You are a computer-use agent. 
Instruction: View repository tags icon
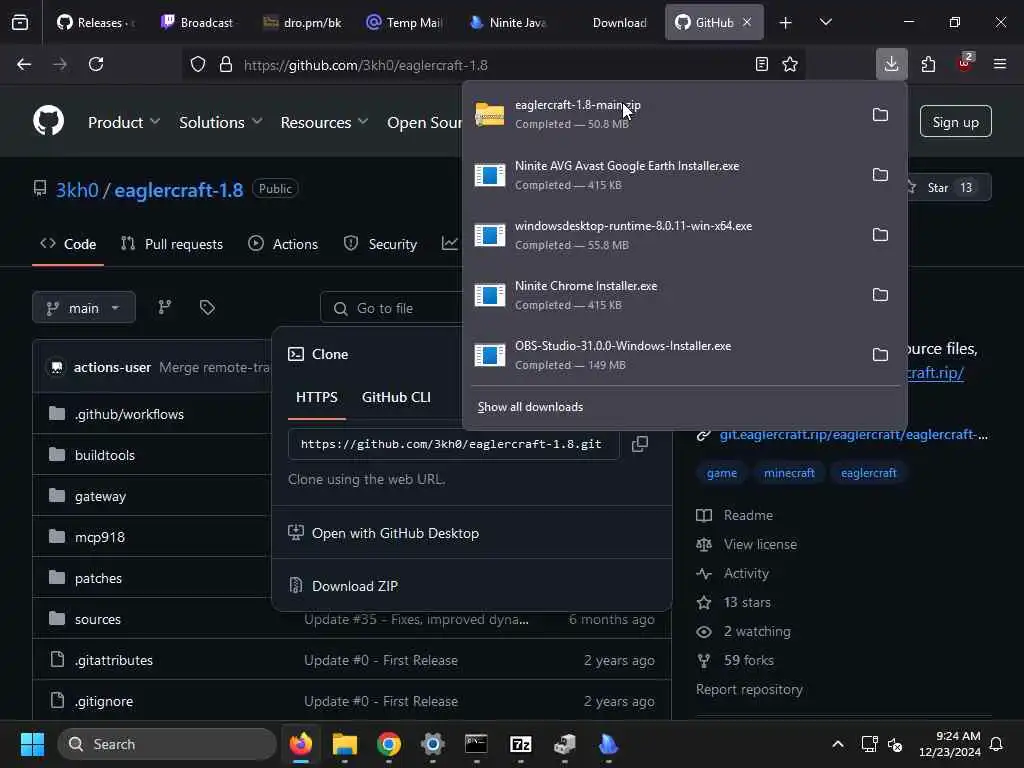[207, 307]
